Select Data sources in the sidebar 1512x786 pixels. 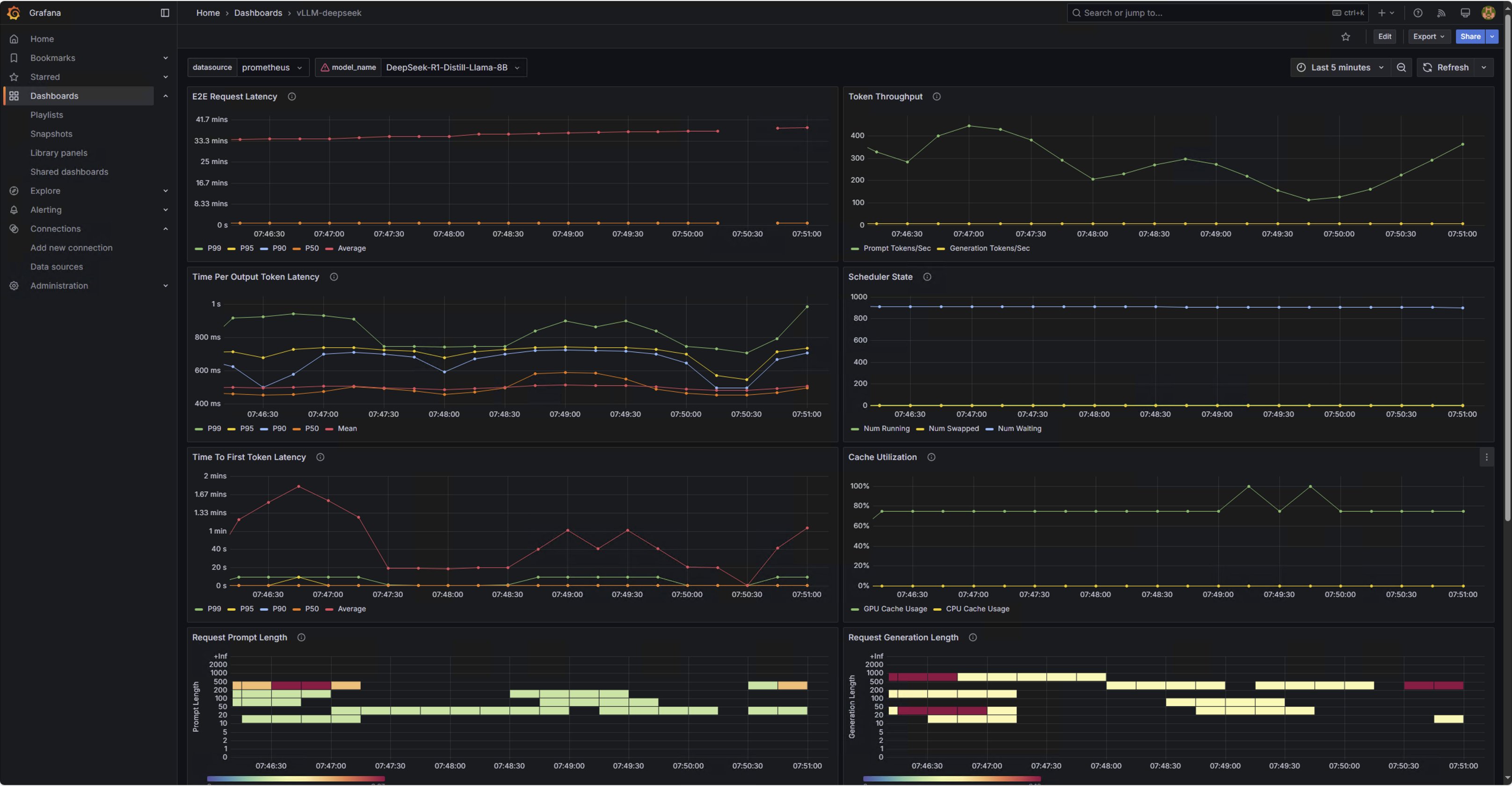(56, 267)
